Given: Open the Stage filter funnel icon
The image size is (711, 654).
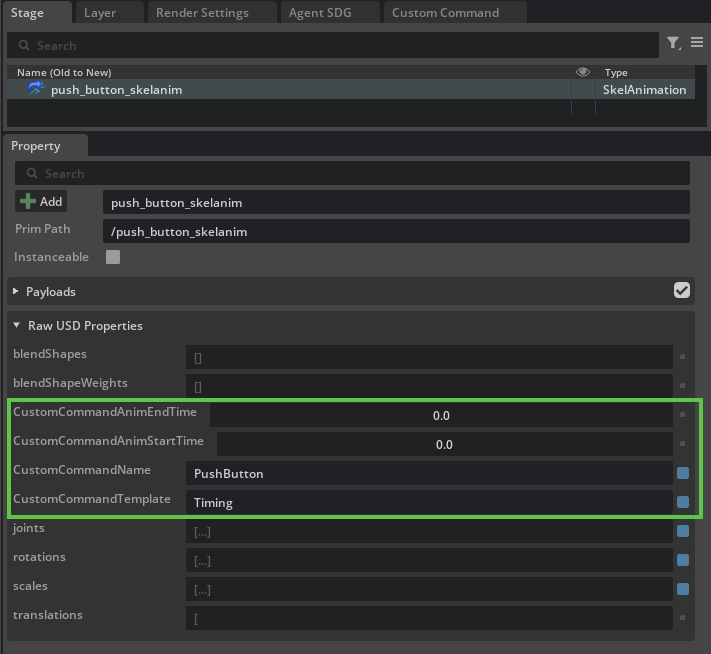Looking at the screenshot, I should click(673, 43).
